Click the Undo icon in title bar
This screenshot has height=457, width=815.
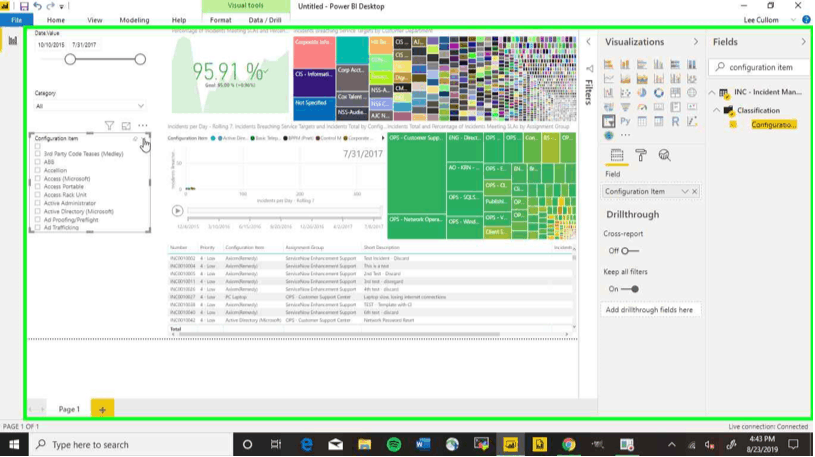coord(37,6)
